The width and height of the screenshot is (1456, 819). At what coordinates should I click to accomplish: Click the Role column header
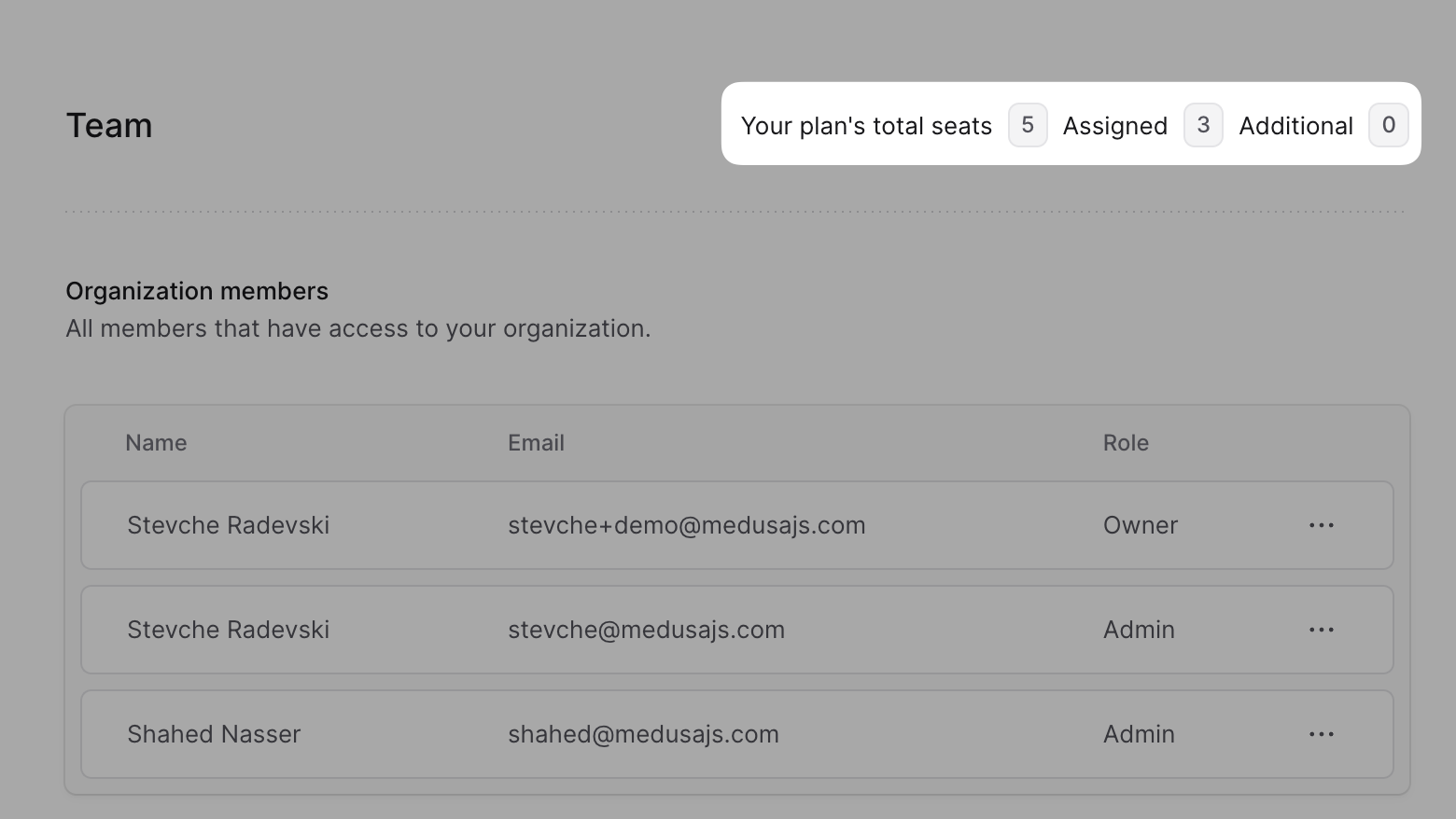pos(1125,442)
